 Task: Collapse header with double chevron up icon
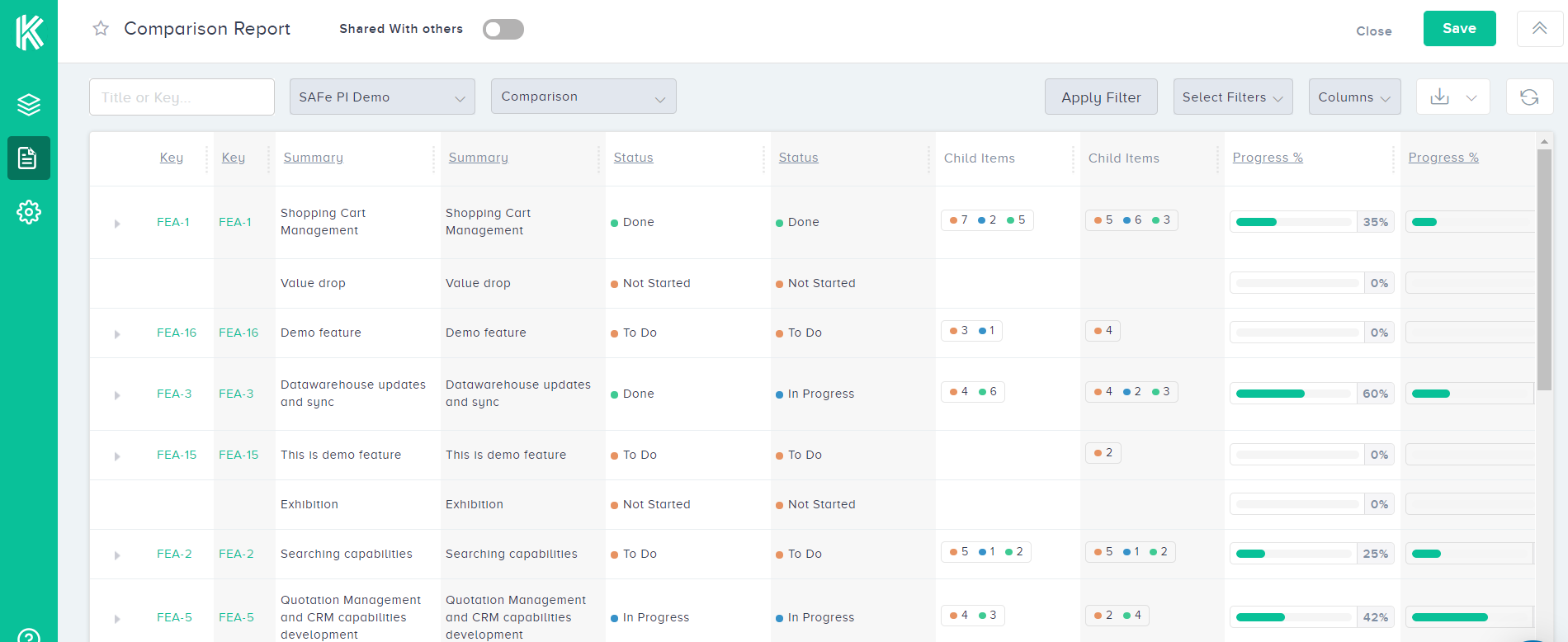(x=1539, y=29)
